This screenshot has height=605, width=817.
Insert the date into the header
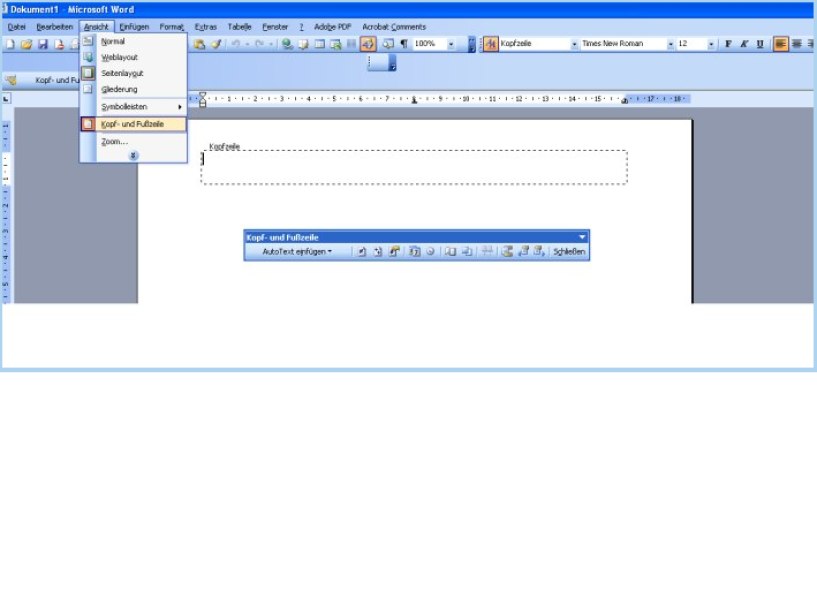point(414,252)
